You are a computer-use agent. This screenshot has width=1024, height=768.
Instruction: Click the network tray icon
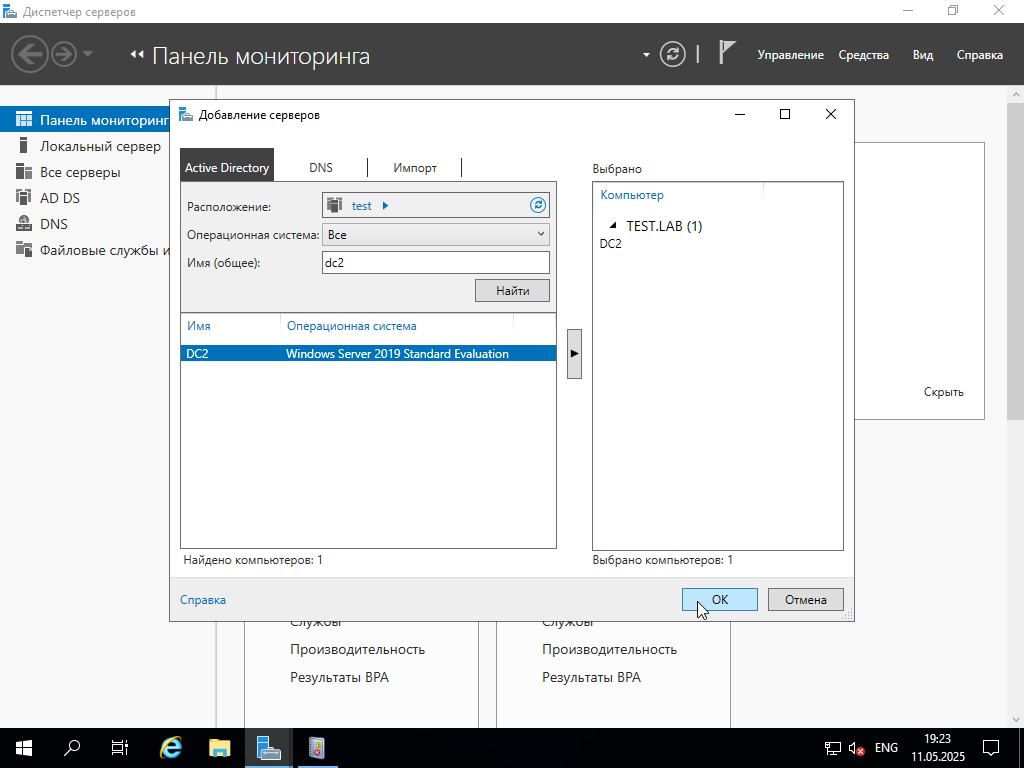(x=833, y=748)
